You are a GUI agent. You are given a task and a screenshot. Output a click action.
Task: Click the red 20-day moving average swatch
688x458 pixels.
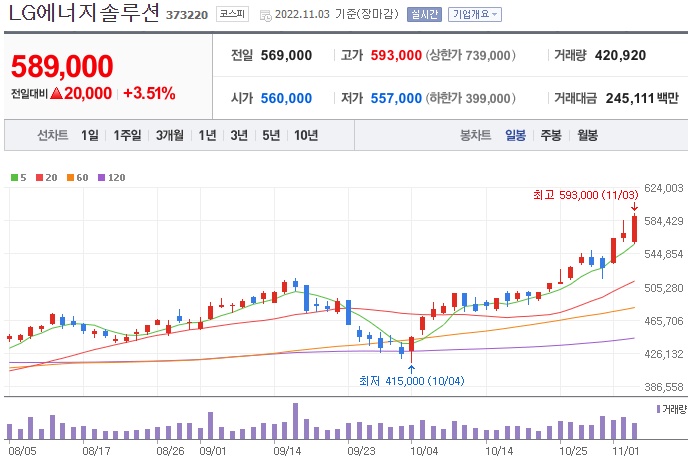39,178
